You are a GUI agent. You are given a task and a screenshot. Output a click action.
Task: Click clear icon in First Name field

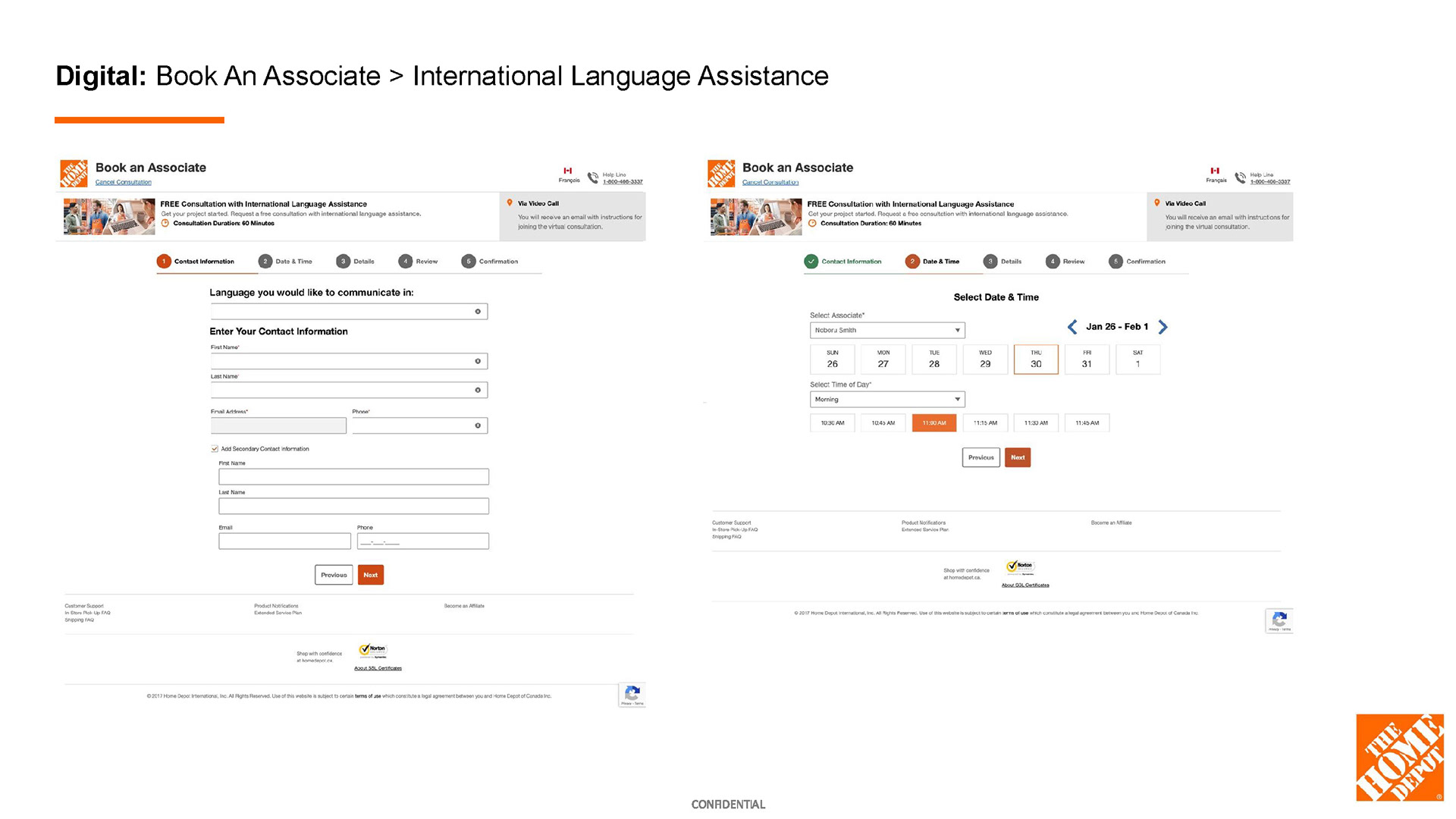pos(478,361)
